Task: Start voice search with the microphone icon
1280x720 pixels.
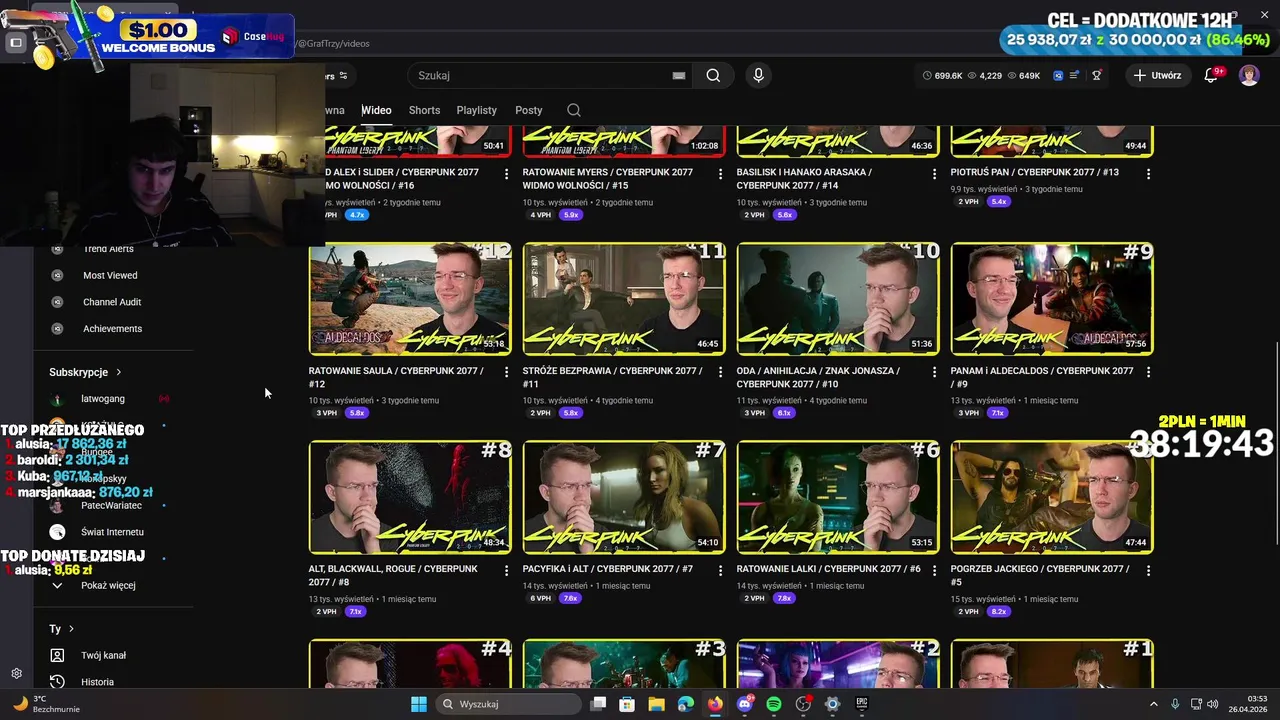Action: tap(758, 75)
